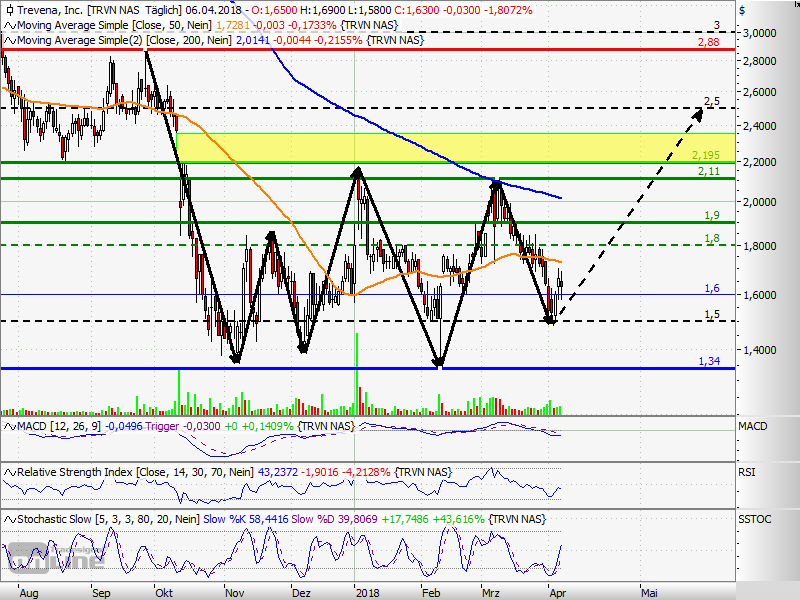Click the $ symbol on the price axis header
The width and height of the screenshot is (800, 600).
(x=743, y=11)
